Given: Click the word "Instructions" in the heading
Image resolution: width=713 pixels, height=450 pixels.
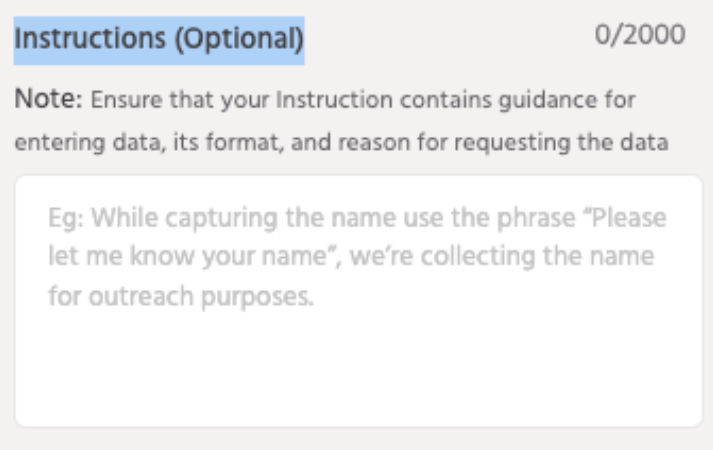Looking at the screenshot, I should 79,38.
